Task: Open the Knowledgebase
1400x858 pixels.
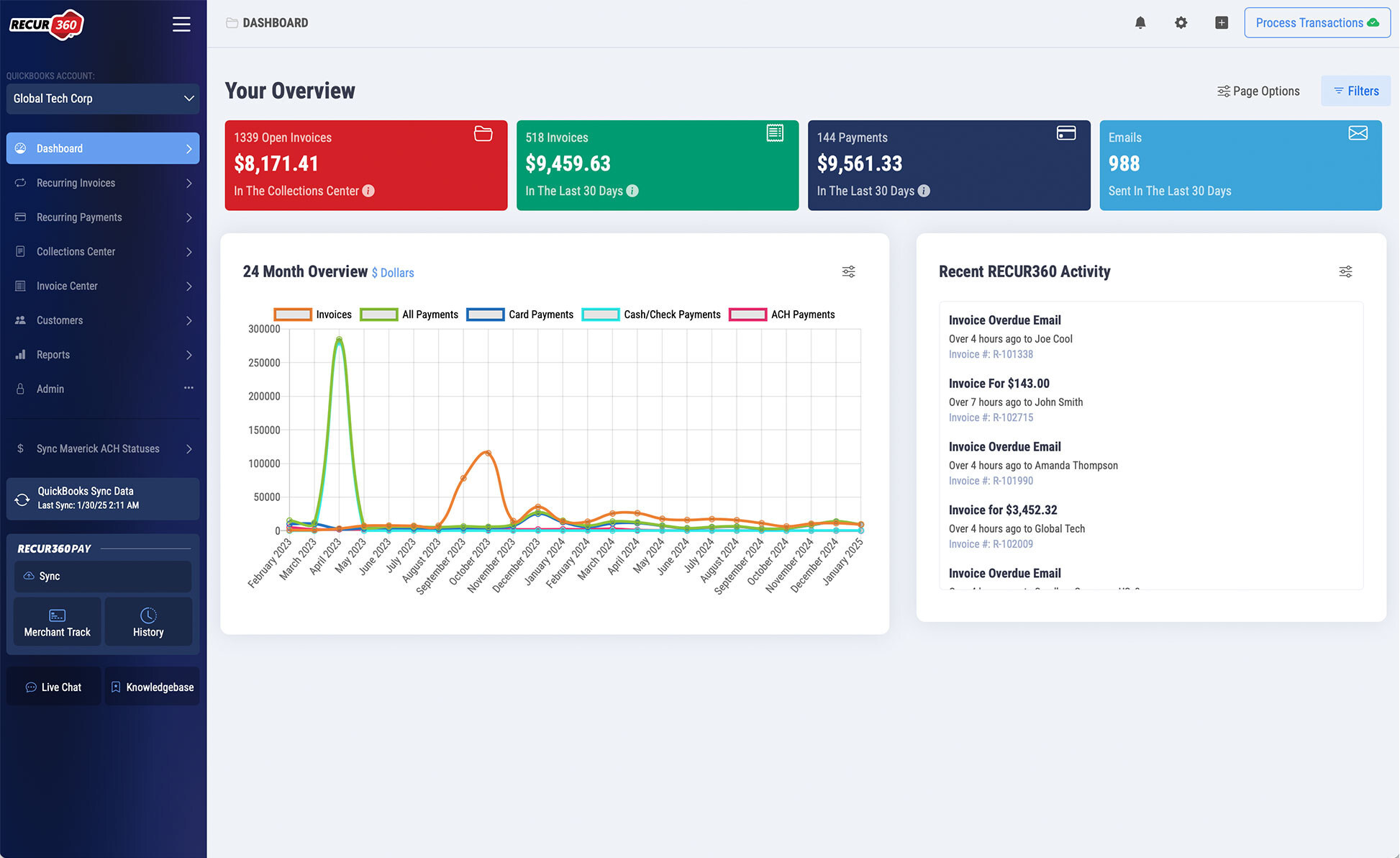Action: point(153,687)
